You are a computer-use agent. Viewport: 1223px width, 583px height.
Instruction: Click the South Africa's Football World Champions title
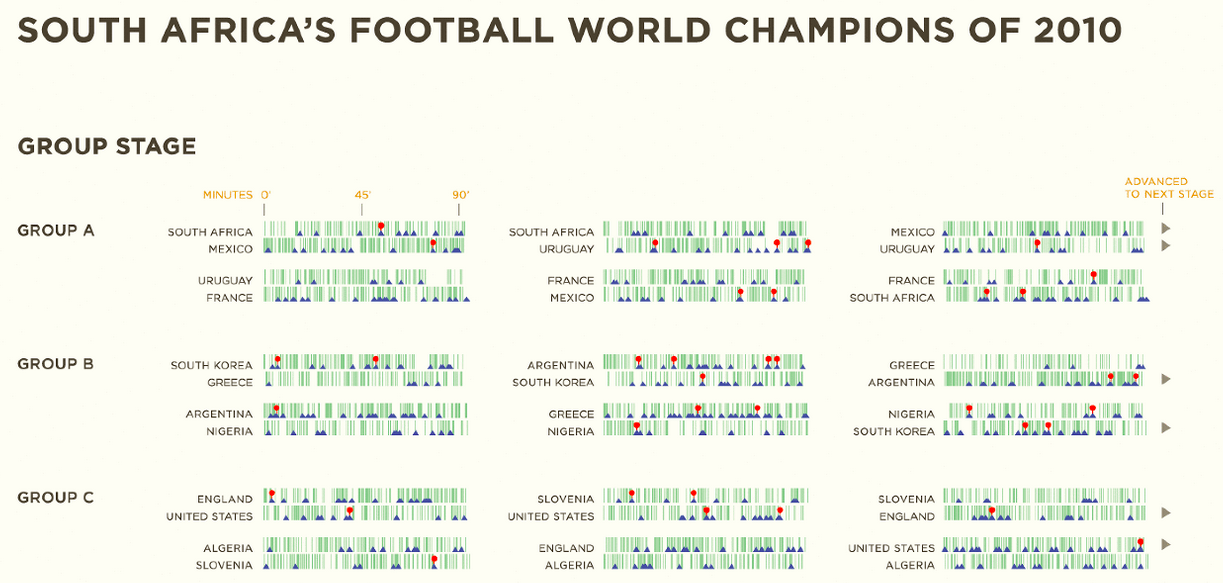[x=570, y=30]
